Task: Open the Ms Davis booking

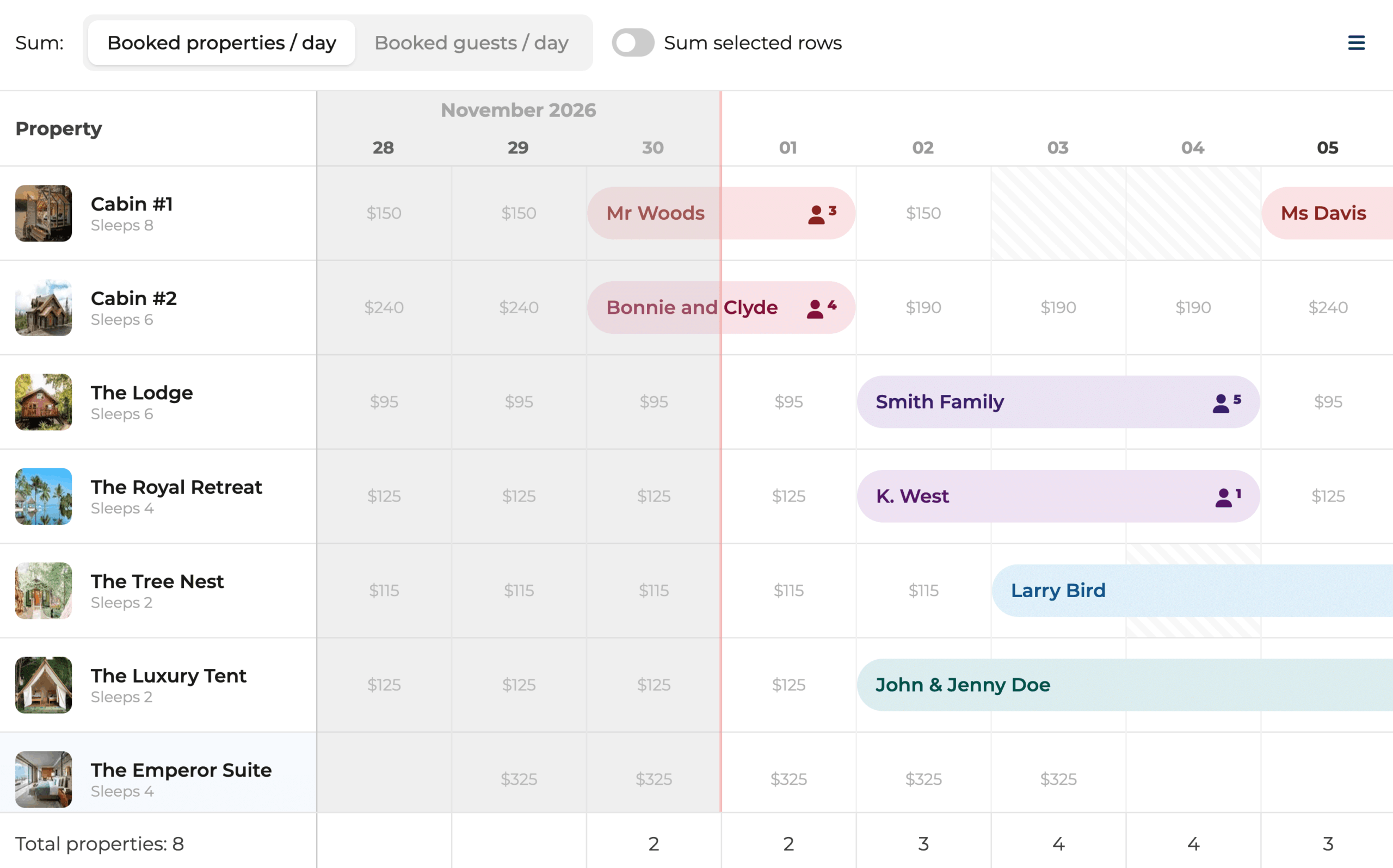Action: 1323,214
